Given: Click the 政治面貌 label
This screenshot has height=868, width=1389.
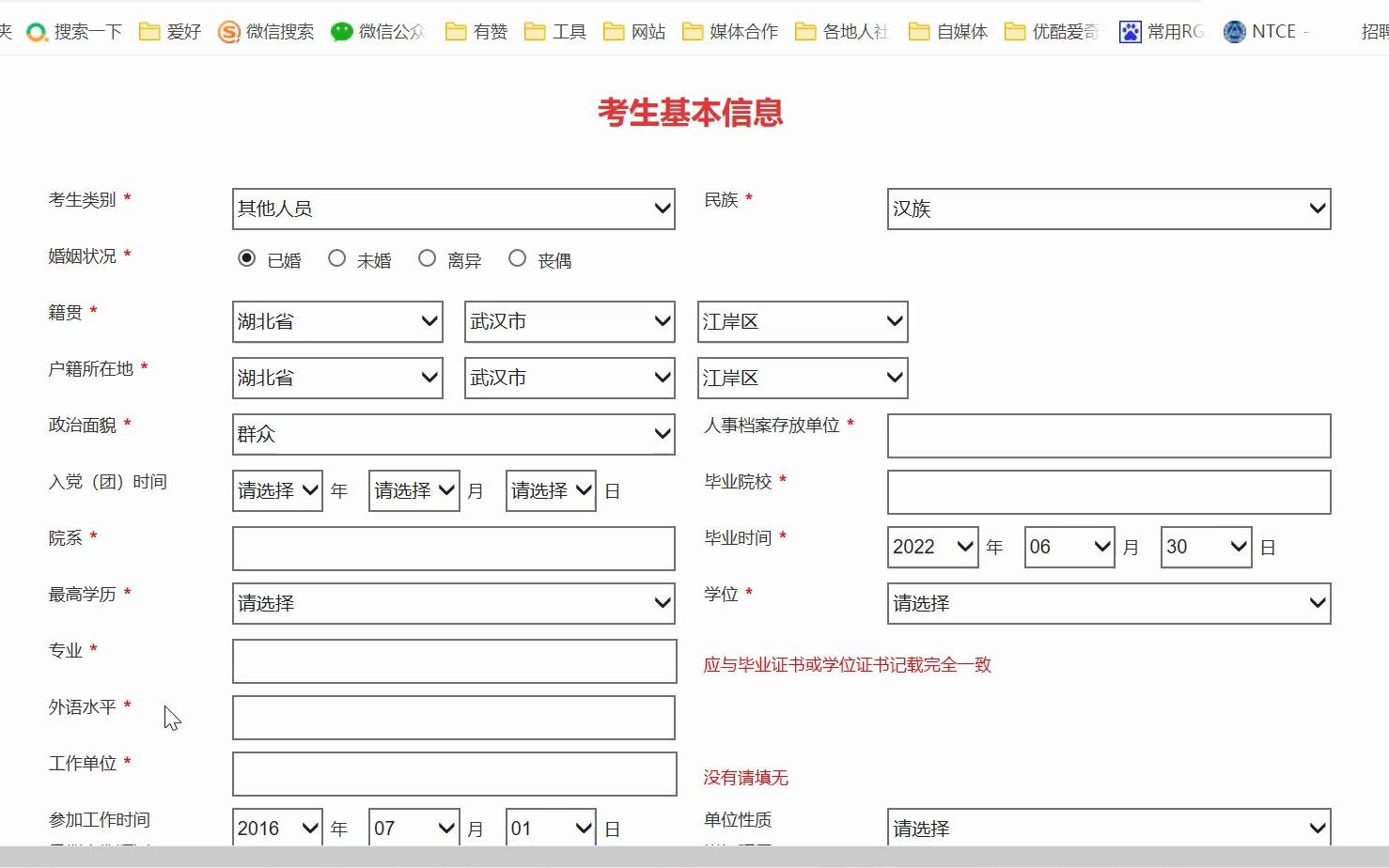Looking at the screenshot, I should point(82,426).
